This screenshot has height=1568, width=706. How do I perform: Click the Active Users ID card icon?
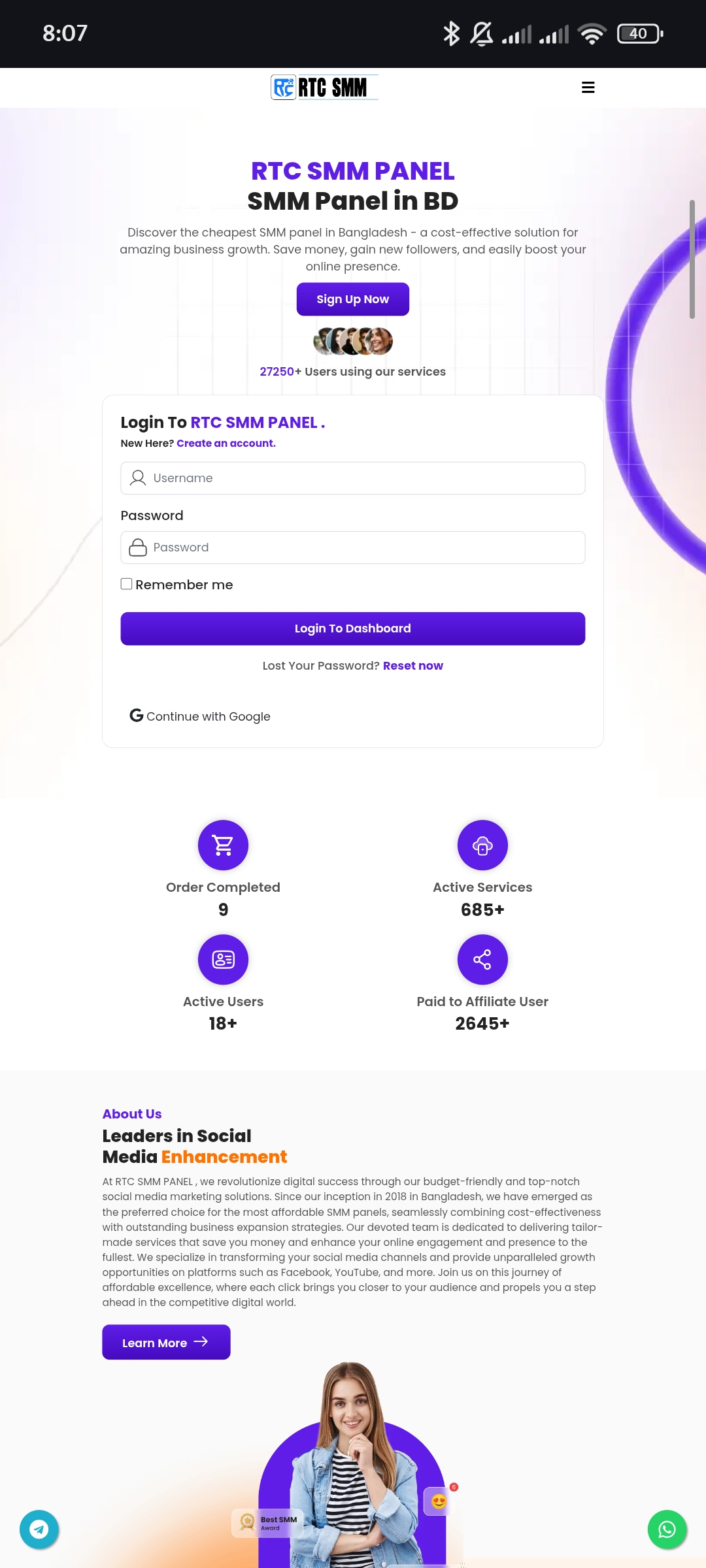tap(223, 959)
